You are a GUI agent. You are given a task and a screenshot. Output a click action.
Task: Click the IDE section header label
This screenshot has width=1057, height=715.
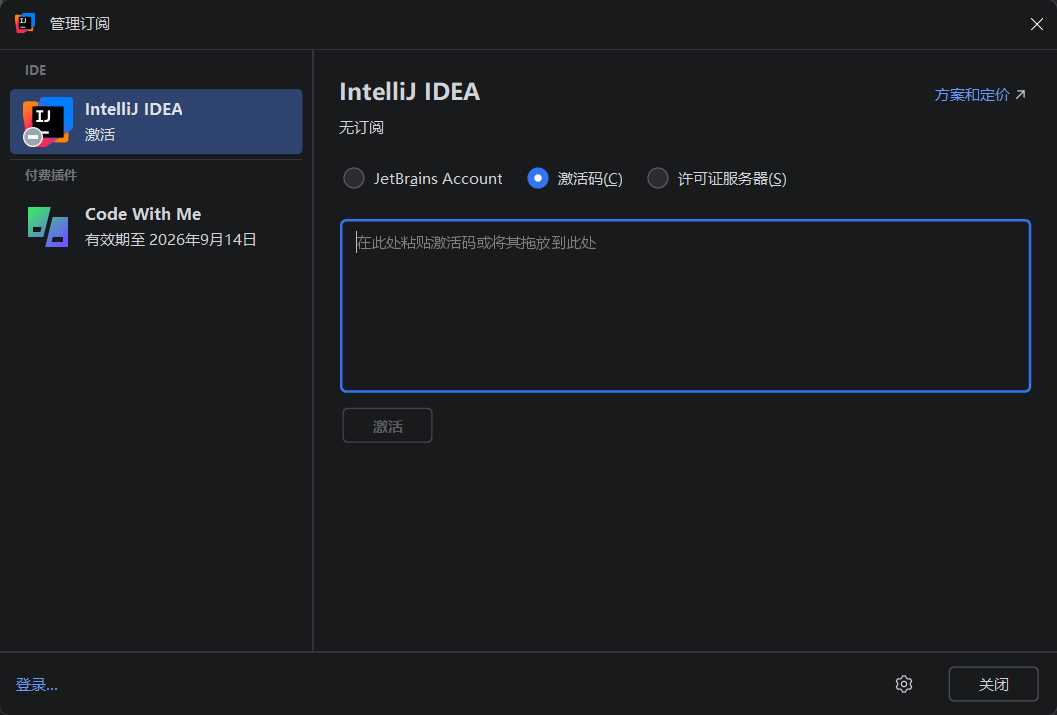pyautogui.click(x=36, y=70)
